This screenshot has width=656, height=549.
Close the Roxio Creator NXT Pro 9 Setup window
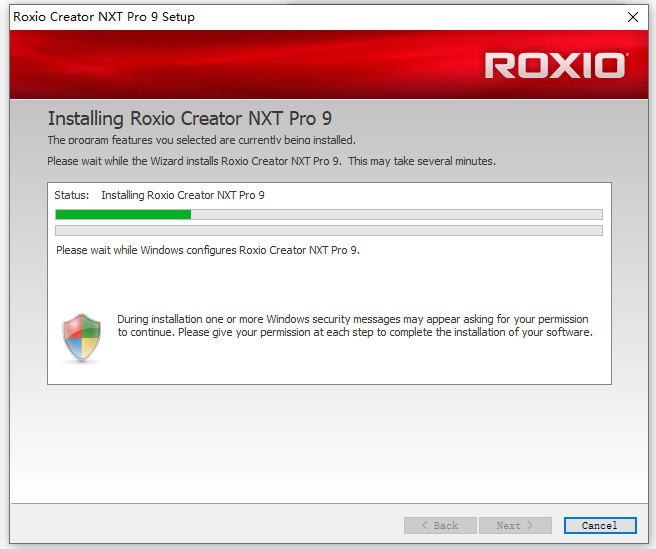click(x=633, y=17)
